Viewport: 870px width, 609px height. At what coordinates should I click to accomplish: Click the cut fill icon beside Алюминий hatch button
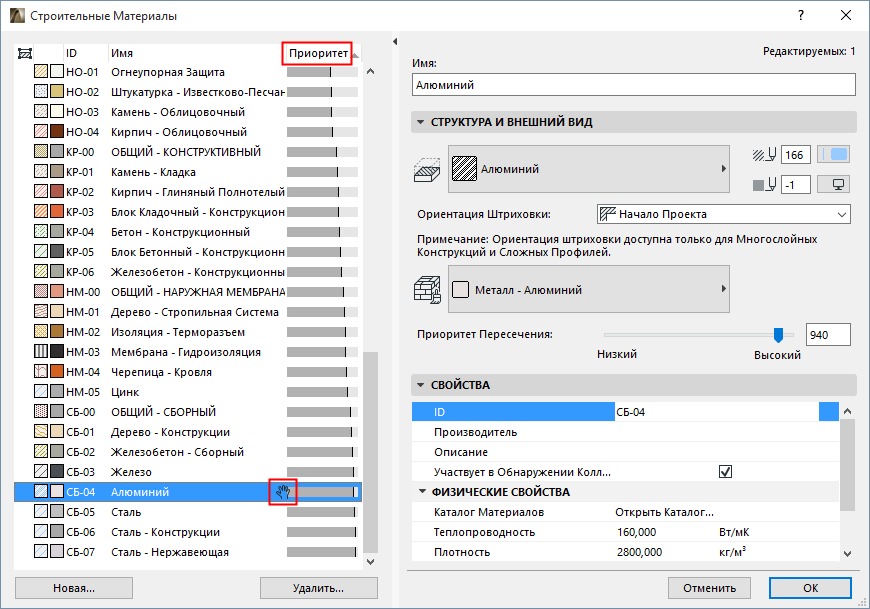(427, 169)
